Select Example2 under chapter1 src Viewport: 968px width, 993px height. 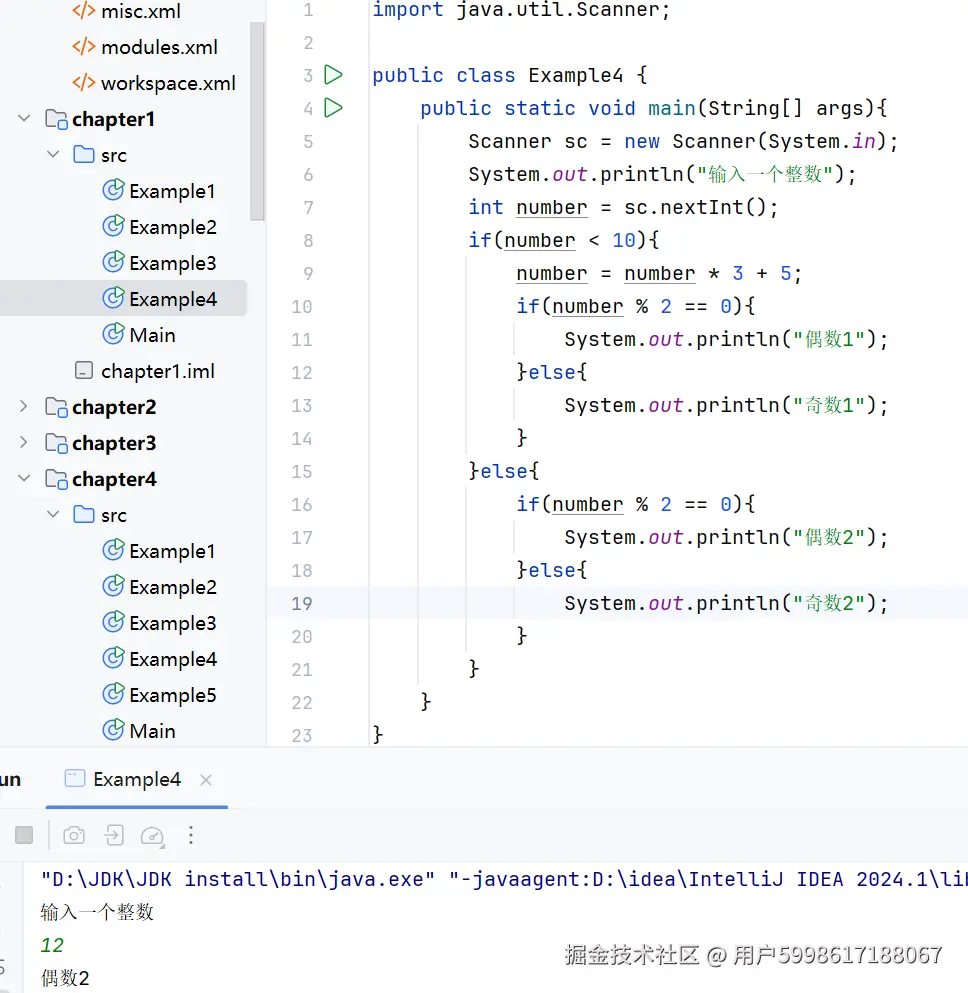(x=160, y=227)
